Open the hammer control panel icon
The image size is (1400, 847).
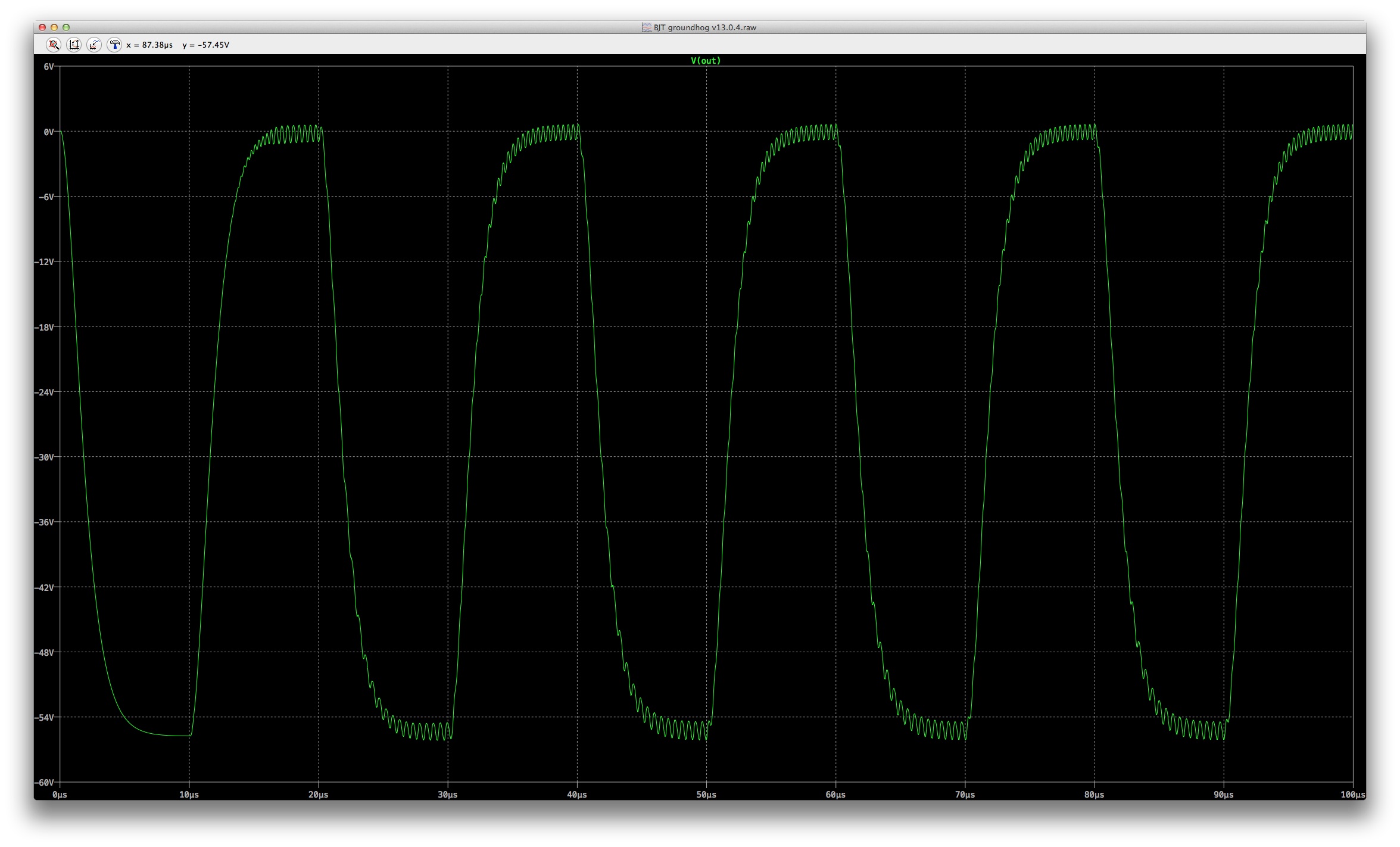click(x=114, y=45)
